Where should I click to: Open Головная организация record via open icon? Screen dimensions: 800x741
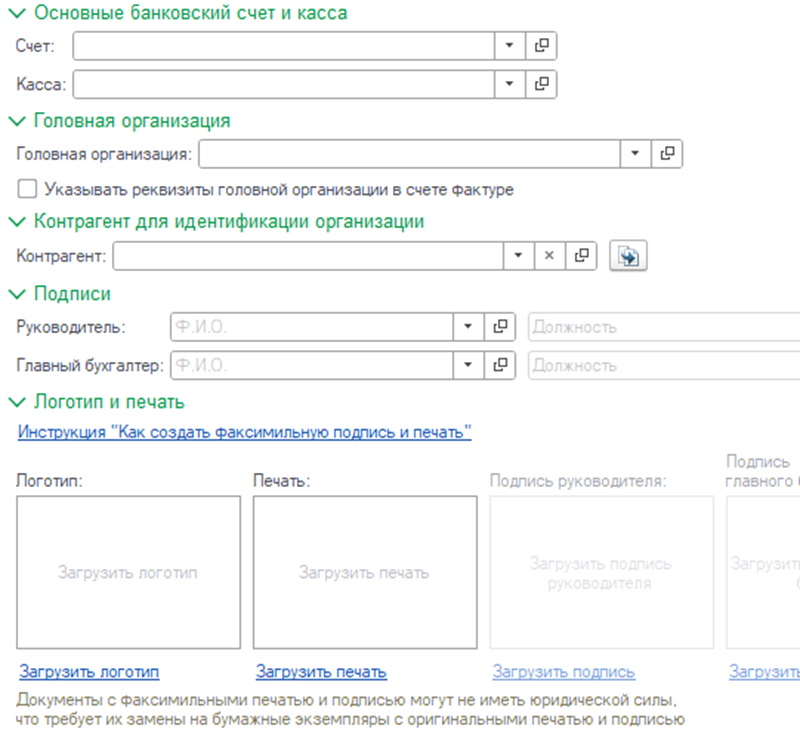667,154
